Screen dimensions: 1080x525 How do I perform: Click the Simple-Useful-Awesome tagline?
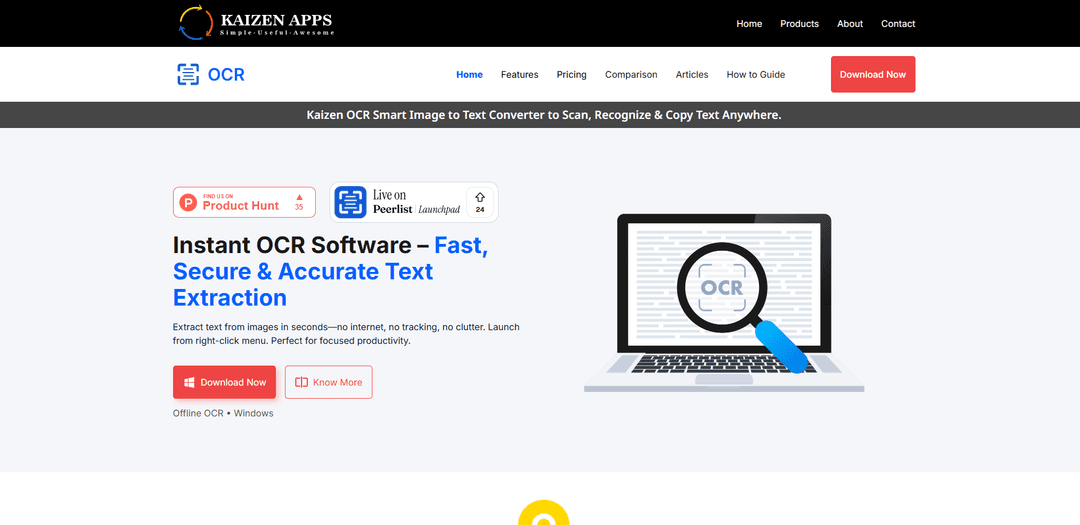pos(277,33)
